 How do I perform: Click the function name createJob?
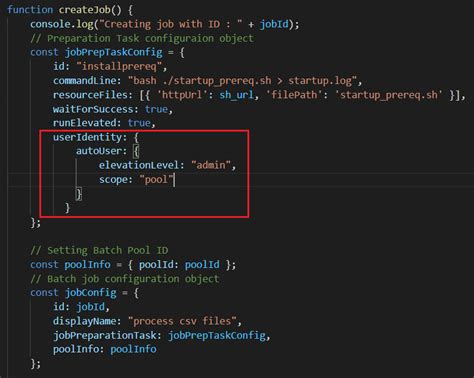coord(84,9)
